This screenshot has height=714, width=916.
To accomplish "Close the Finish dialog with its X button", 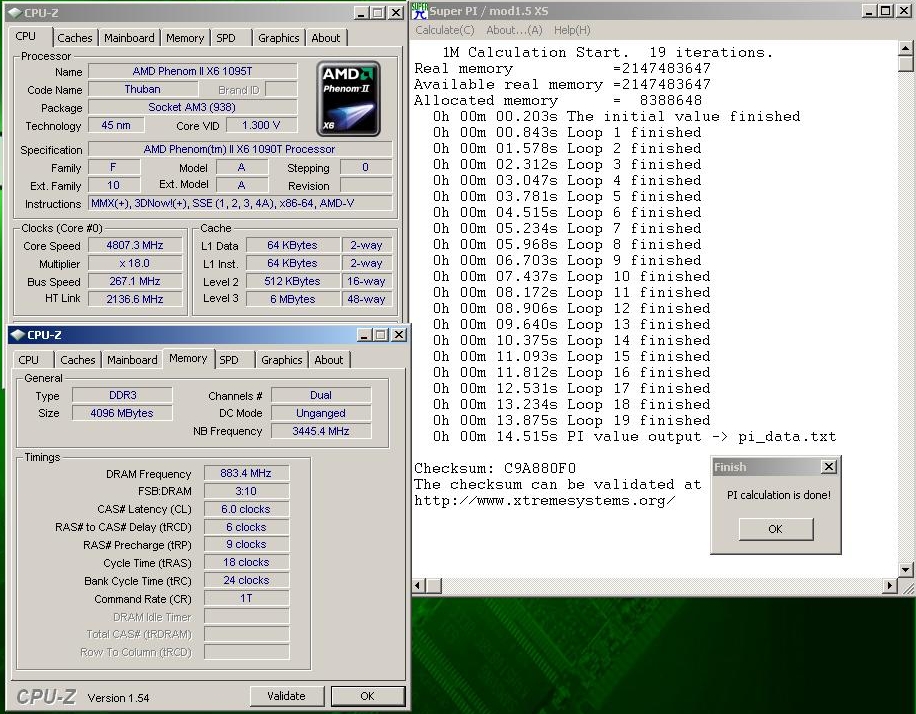I will coord(828,467).
